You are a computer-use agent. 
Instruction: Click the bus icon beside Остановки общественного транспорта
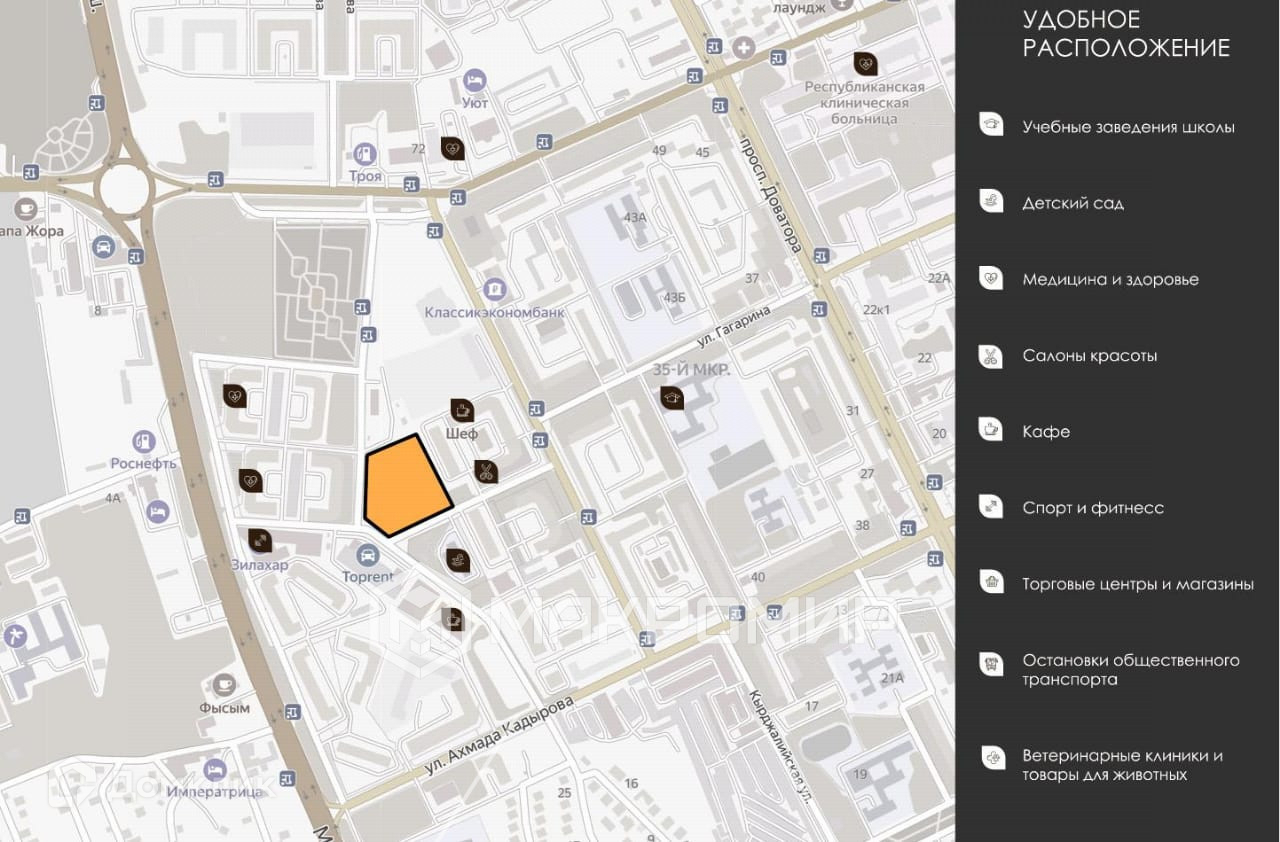[991, 663]
